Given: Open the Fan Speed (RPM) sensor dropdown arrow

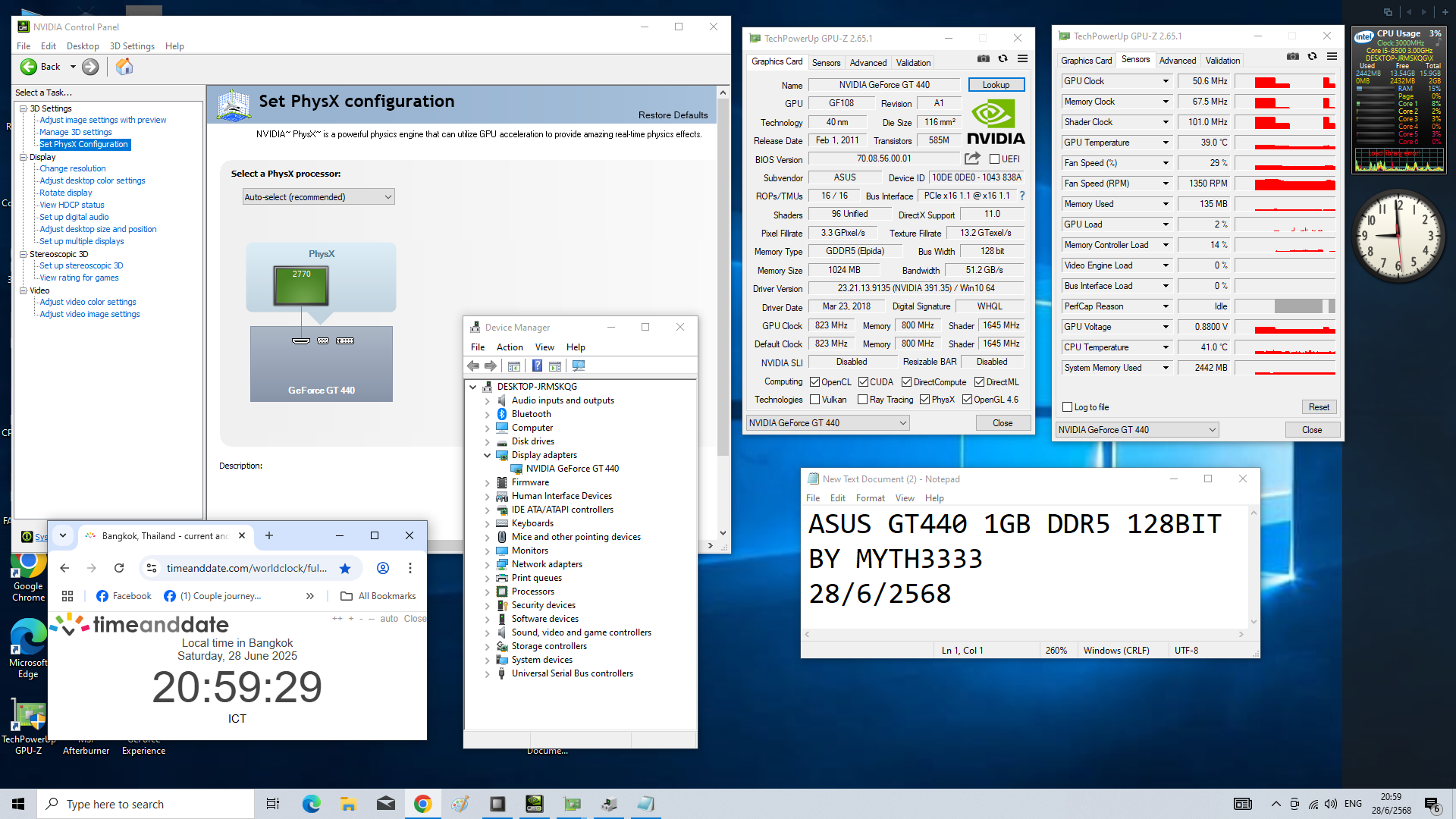Looking at the screenshot, I should [x=1166, y=184].
